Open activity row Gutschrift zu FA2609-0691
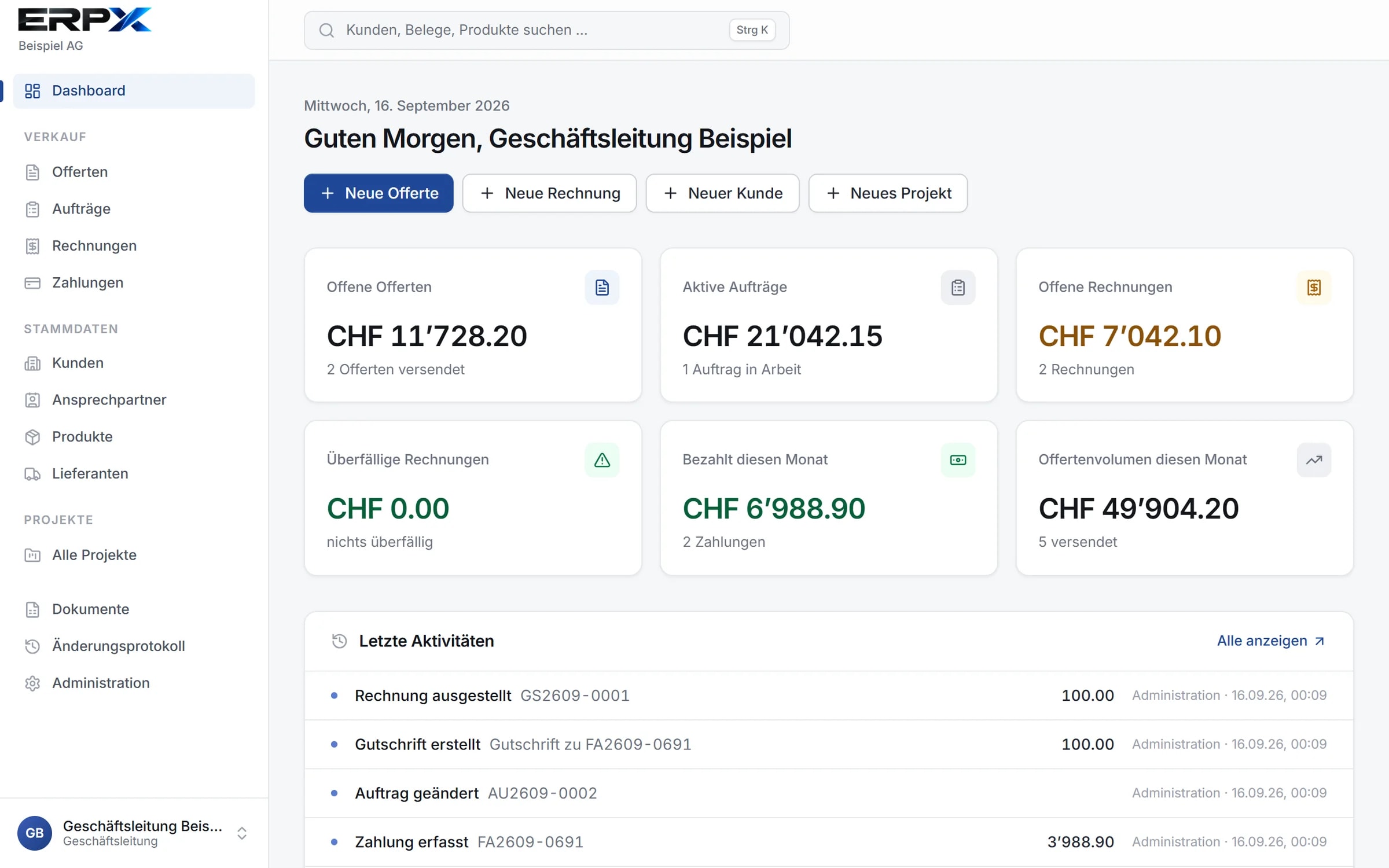 coord(829,744)
